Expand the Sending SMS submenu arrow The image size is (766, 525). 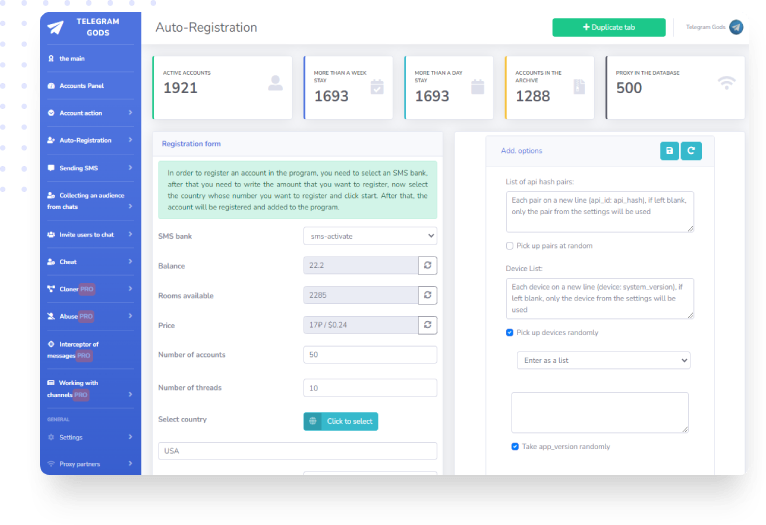point(130,168)
